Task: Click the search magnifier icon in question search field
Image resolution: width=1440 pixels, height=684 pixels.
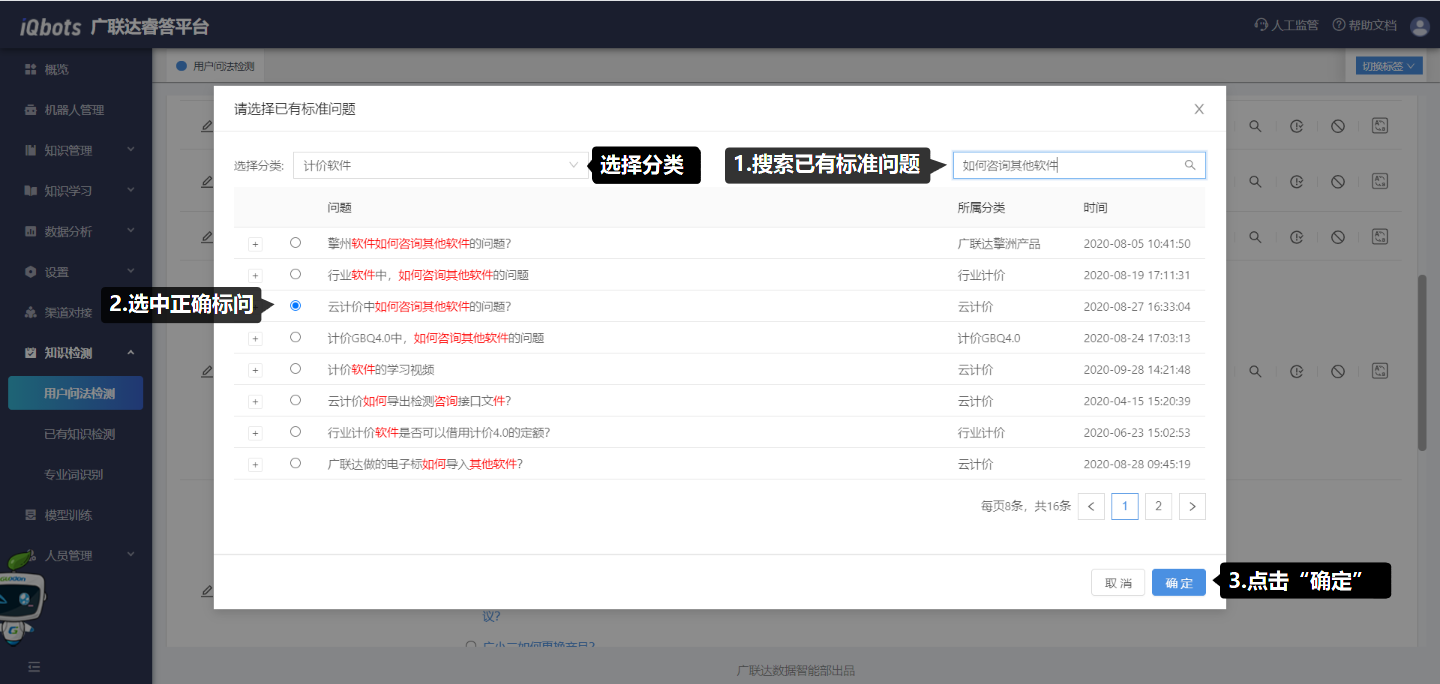Action: pos(1190,166)
